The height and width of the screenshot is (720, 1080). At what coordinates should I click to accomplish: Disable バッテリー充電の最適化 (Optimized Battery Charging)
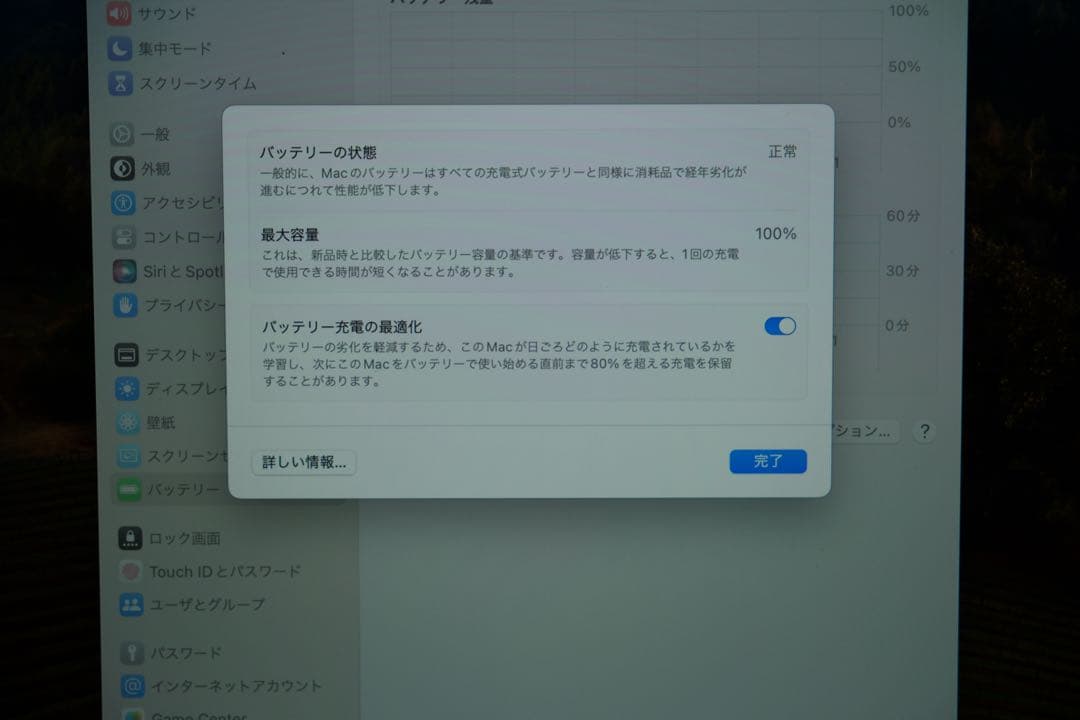point(779,325)
